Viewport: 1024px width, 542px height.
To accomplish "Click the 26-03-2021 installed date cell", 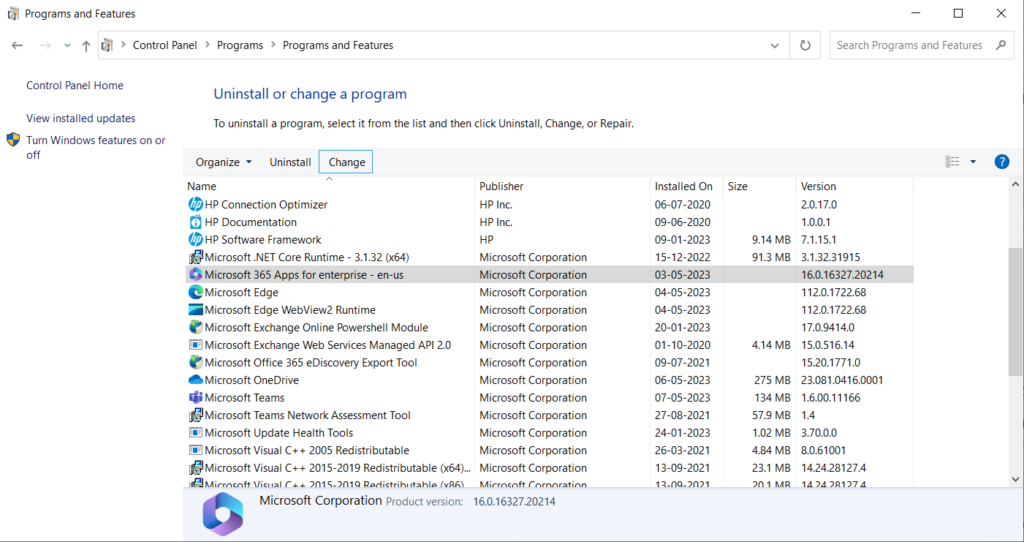I will pyautogui.click(x=683, y=451).
